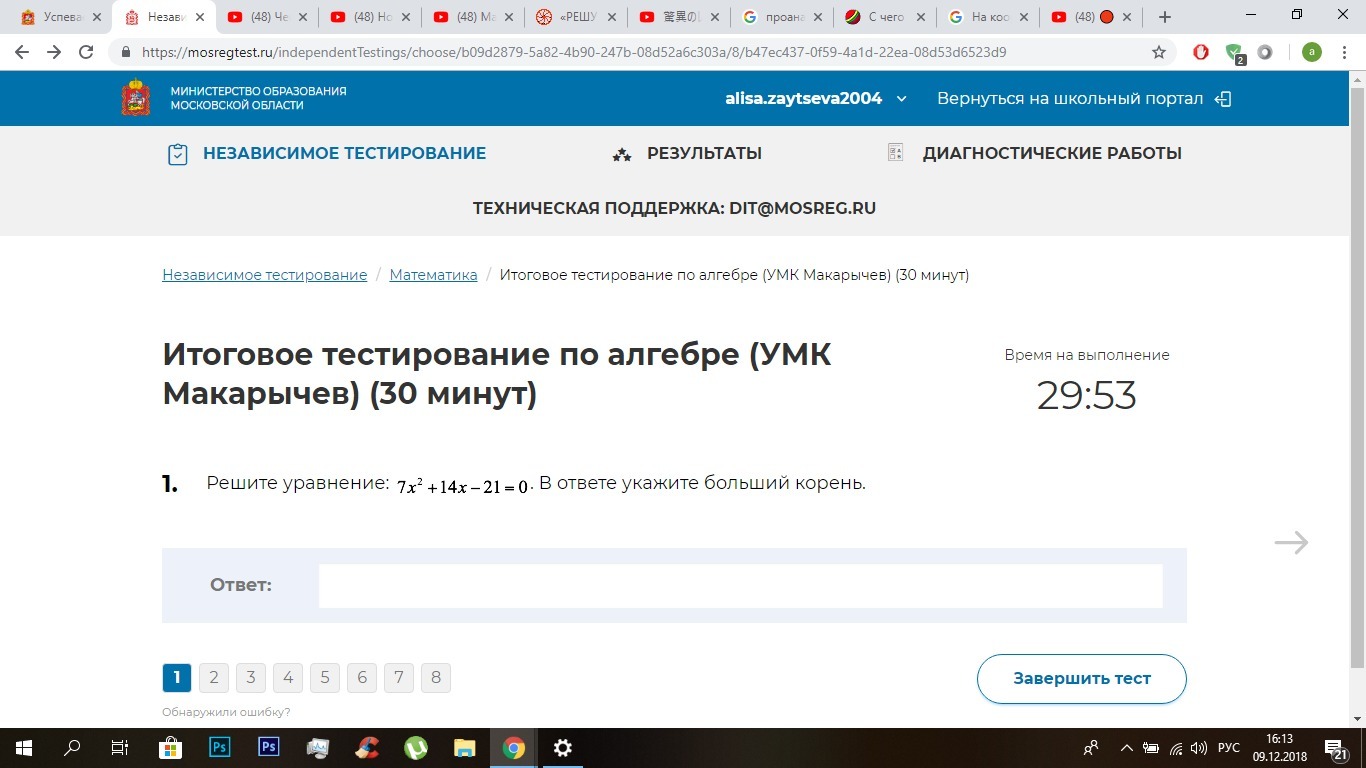
Task: Follow the 'Математика' breadcrumb link
Action: pos(433,275)
